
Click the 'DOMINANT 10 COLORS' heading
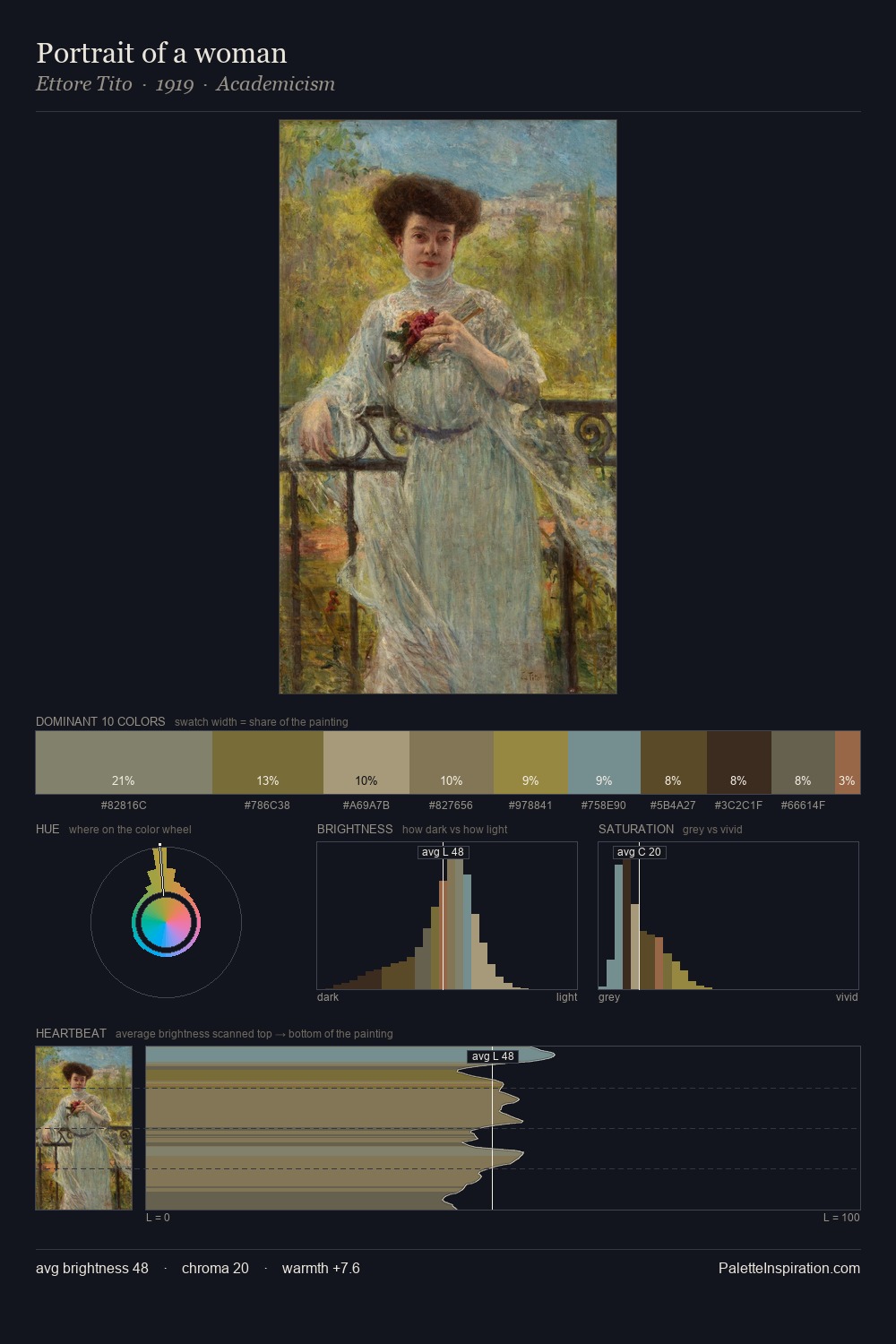coord(100,721)
